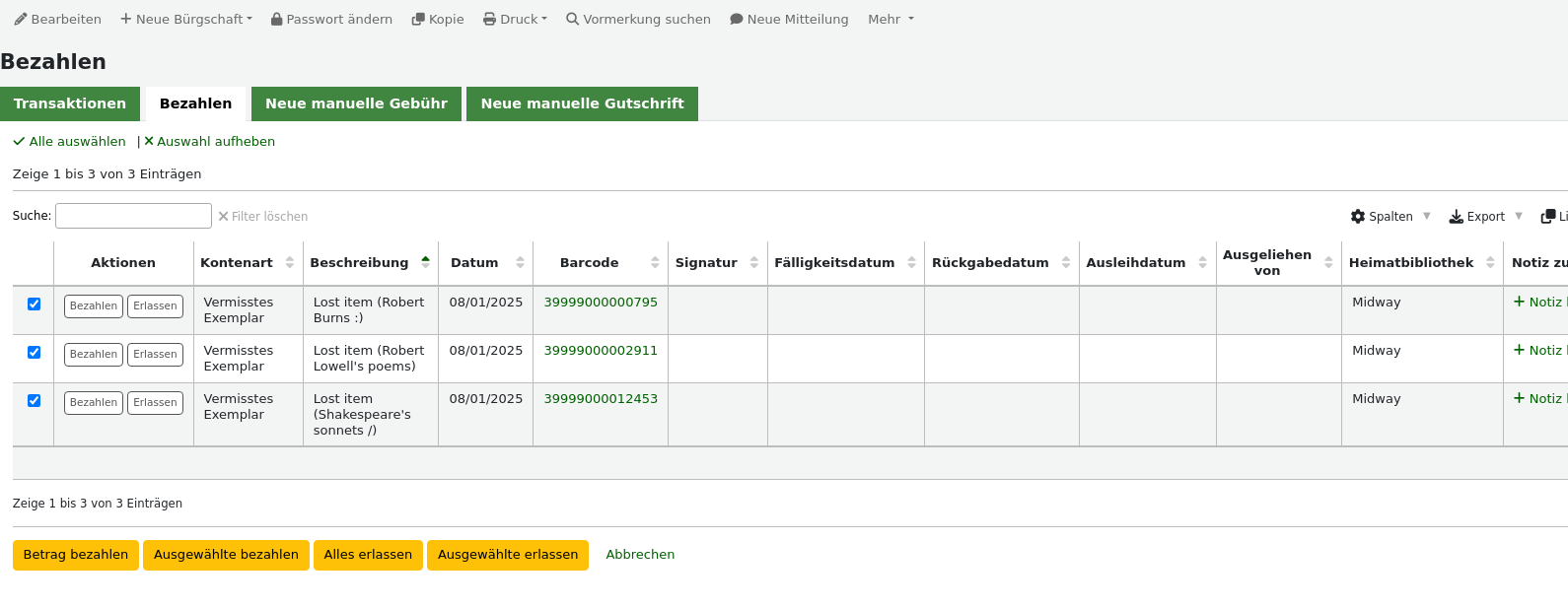This screenshot has height=609, width=1568.
Task: Toggle the Shakespeare's sonnets row checkbox
Action: click(x=34, y=400)
